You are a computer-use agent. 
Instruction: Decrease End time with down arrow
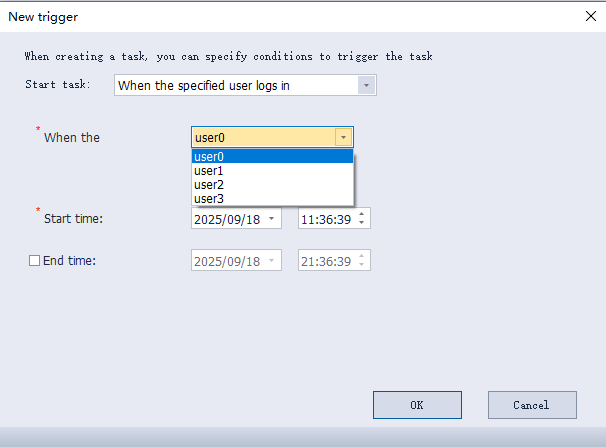coord(362,266)
